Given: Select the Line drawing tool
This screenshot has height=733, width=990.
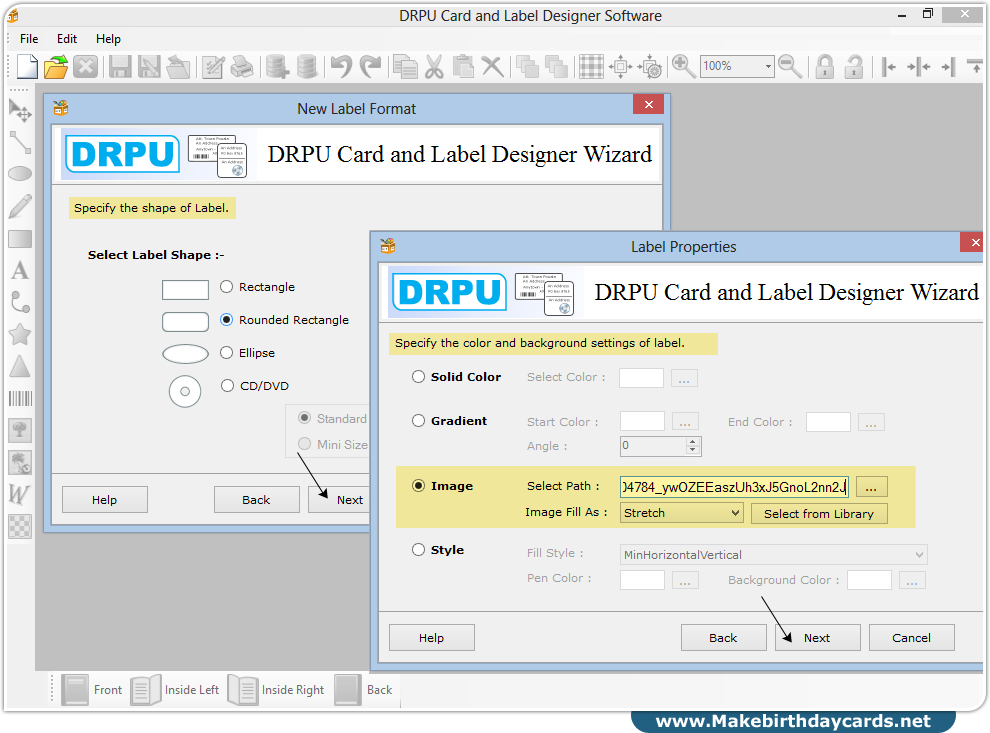Looking at the screenshot, I should (20, 143).
